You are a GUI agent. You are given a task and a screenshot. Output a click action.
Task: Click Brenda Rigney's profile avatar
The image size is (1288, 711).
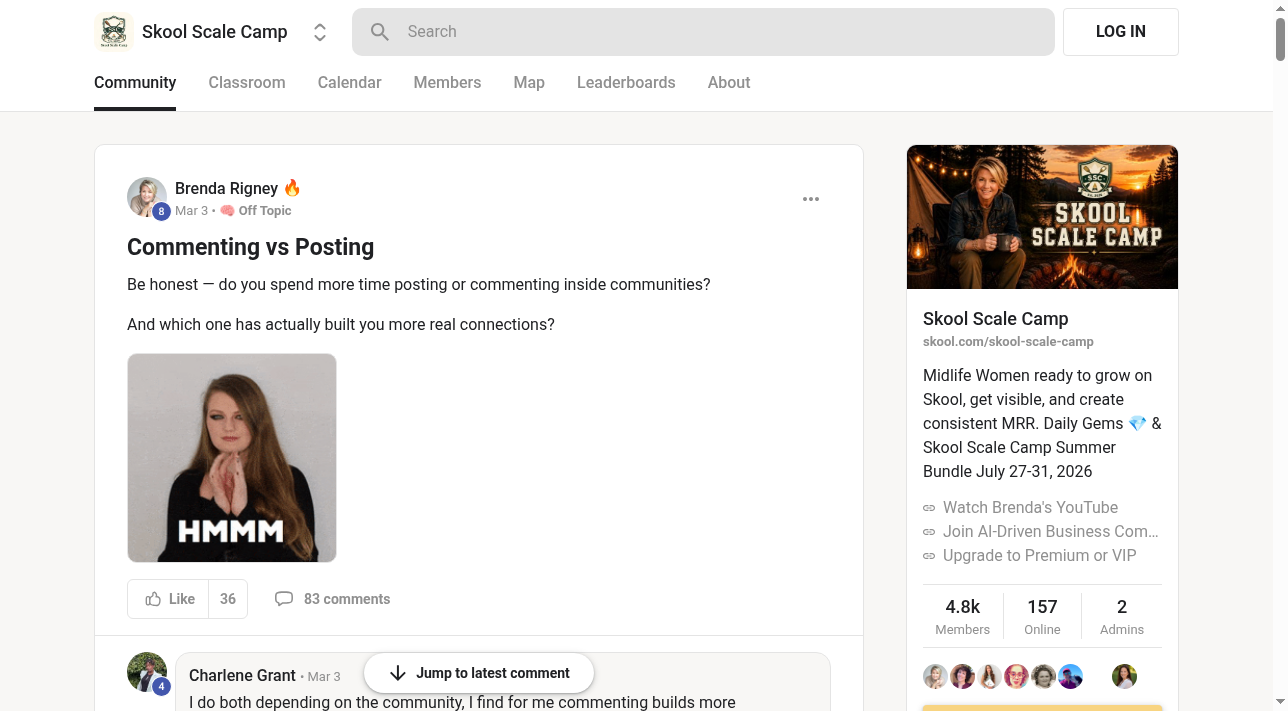click(147, 197)
